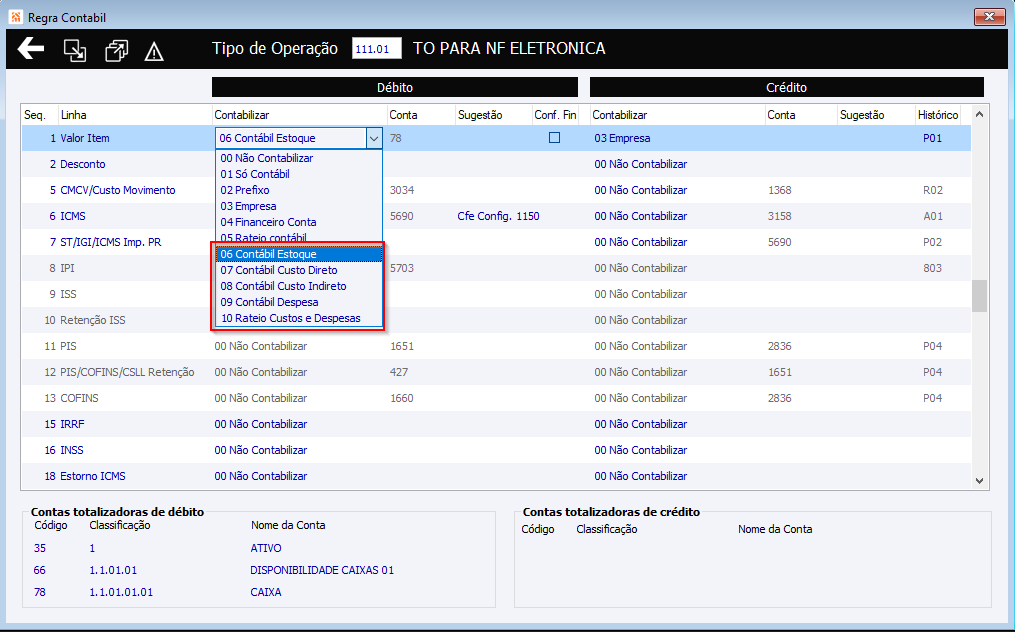Click debit account 1660 on COFINS row
Screen dimensions: 1015x632
click(402, 398)
